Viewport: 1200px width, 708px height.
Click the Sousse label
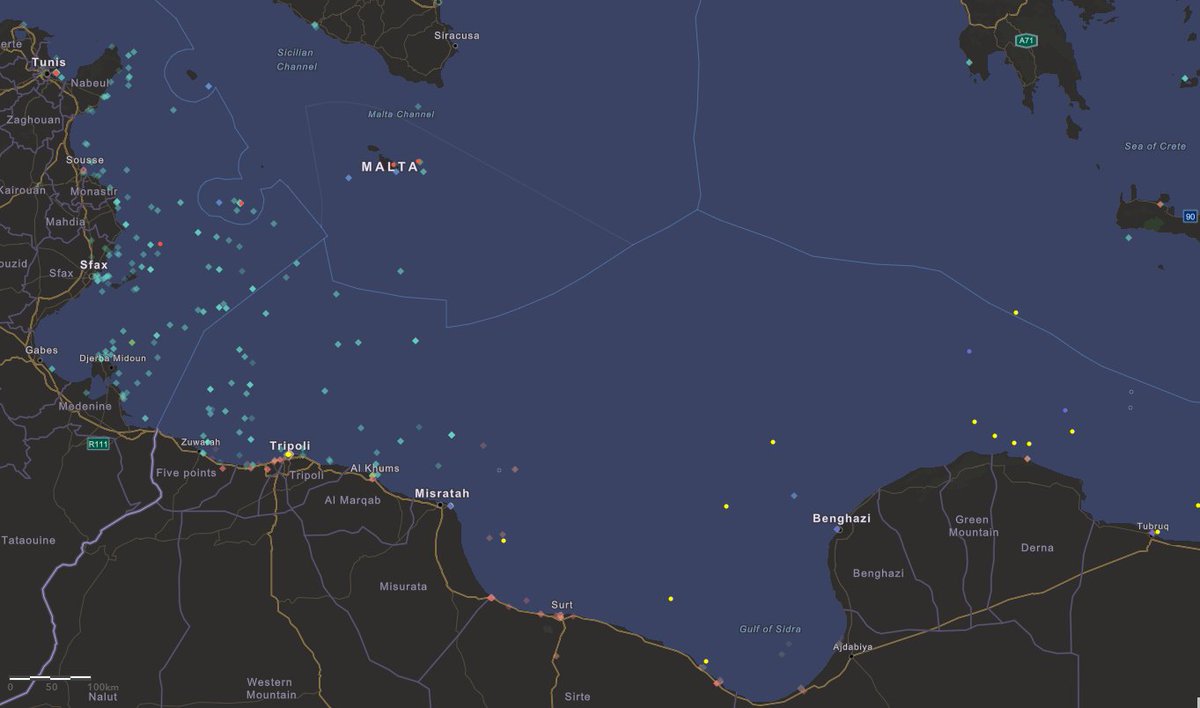(84, 160)
